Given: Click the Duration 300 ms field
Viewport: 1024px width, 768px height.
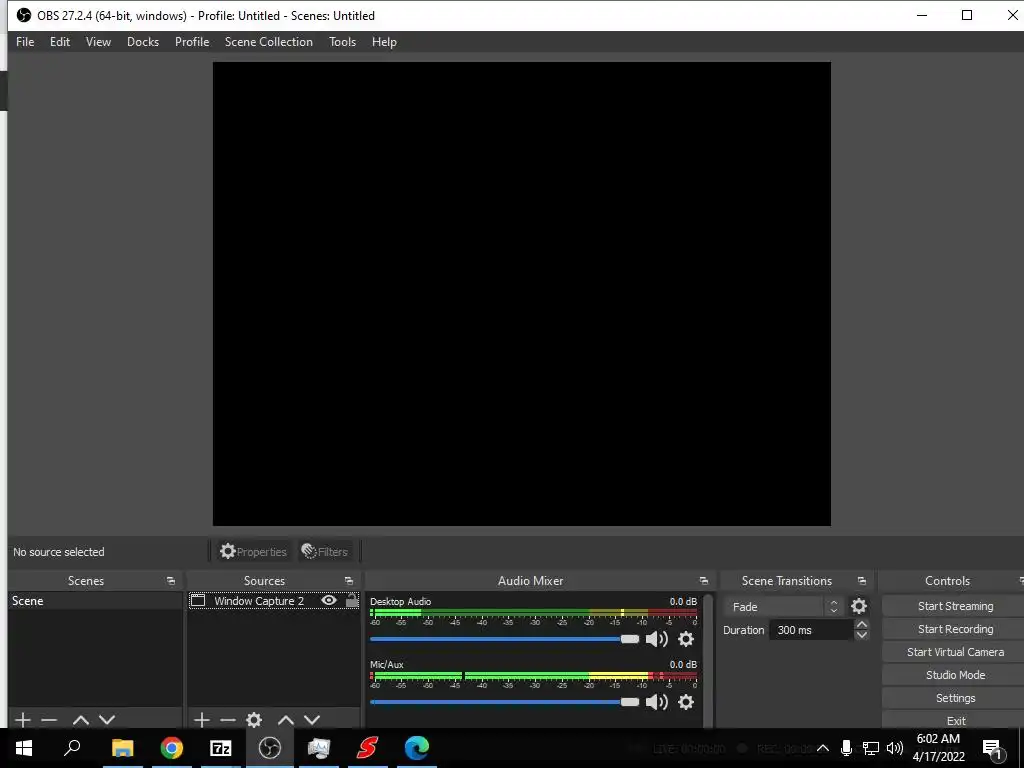Looking at the screenshot, I should (811, 630).
